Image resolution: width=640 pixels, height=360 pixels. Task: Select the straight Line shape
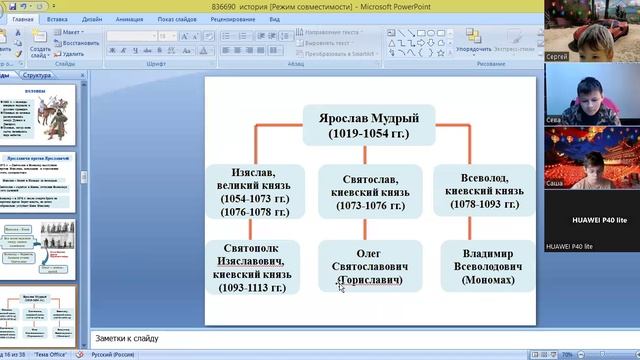point(402,33)
